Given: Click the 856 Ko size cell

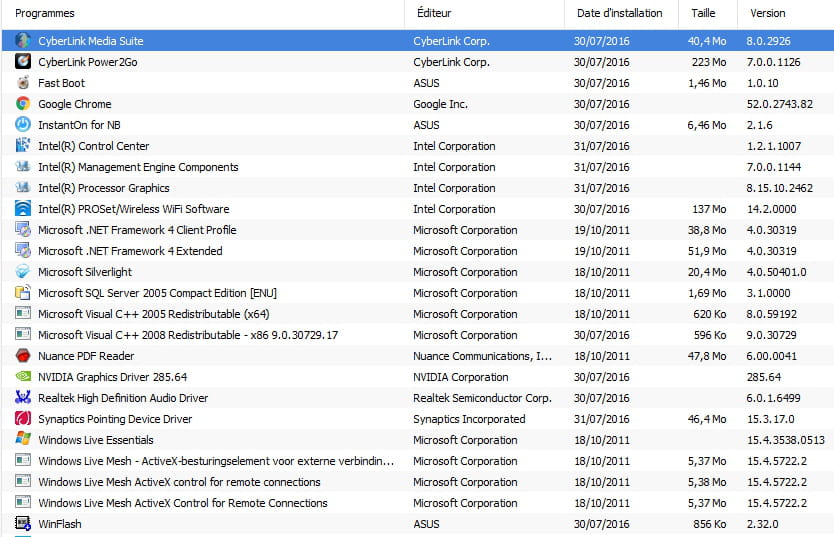Looking at the screenshot, I should pos(710,524).
